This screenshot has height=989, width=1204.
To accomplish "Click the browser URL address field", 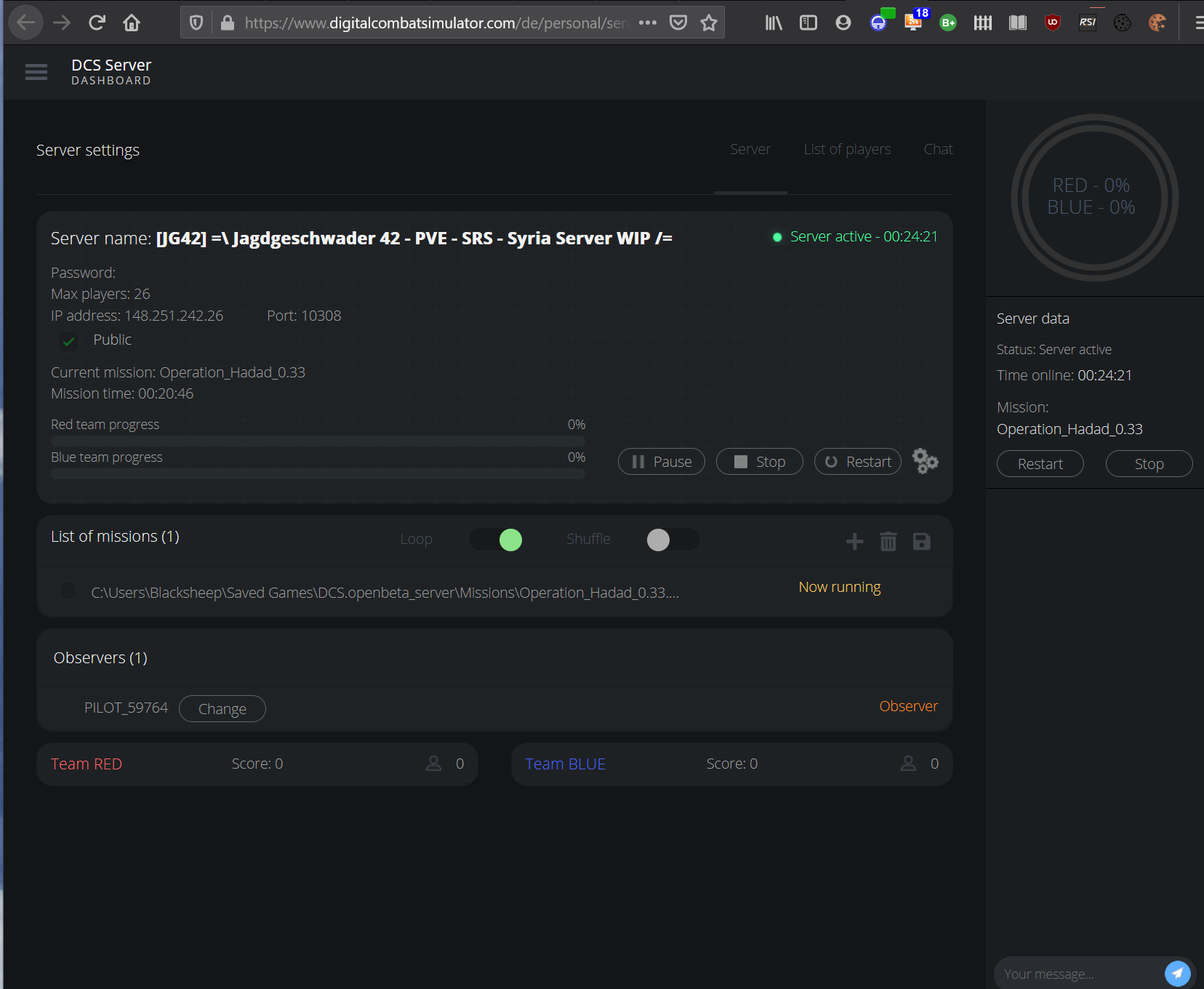I will (x=438, y=23).
